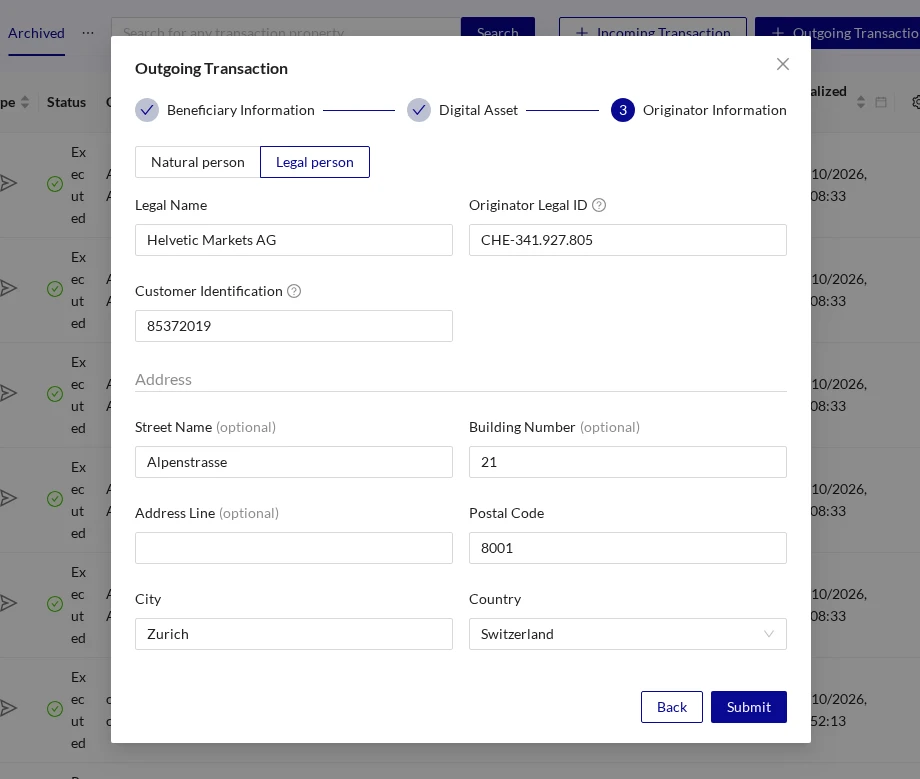Image resolution: width=920 pixels, height=779 pixels.
Task: Click the background Search button
Action: pyautogui.click(x=498, y=28)
